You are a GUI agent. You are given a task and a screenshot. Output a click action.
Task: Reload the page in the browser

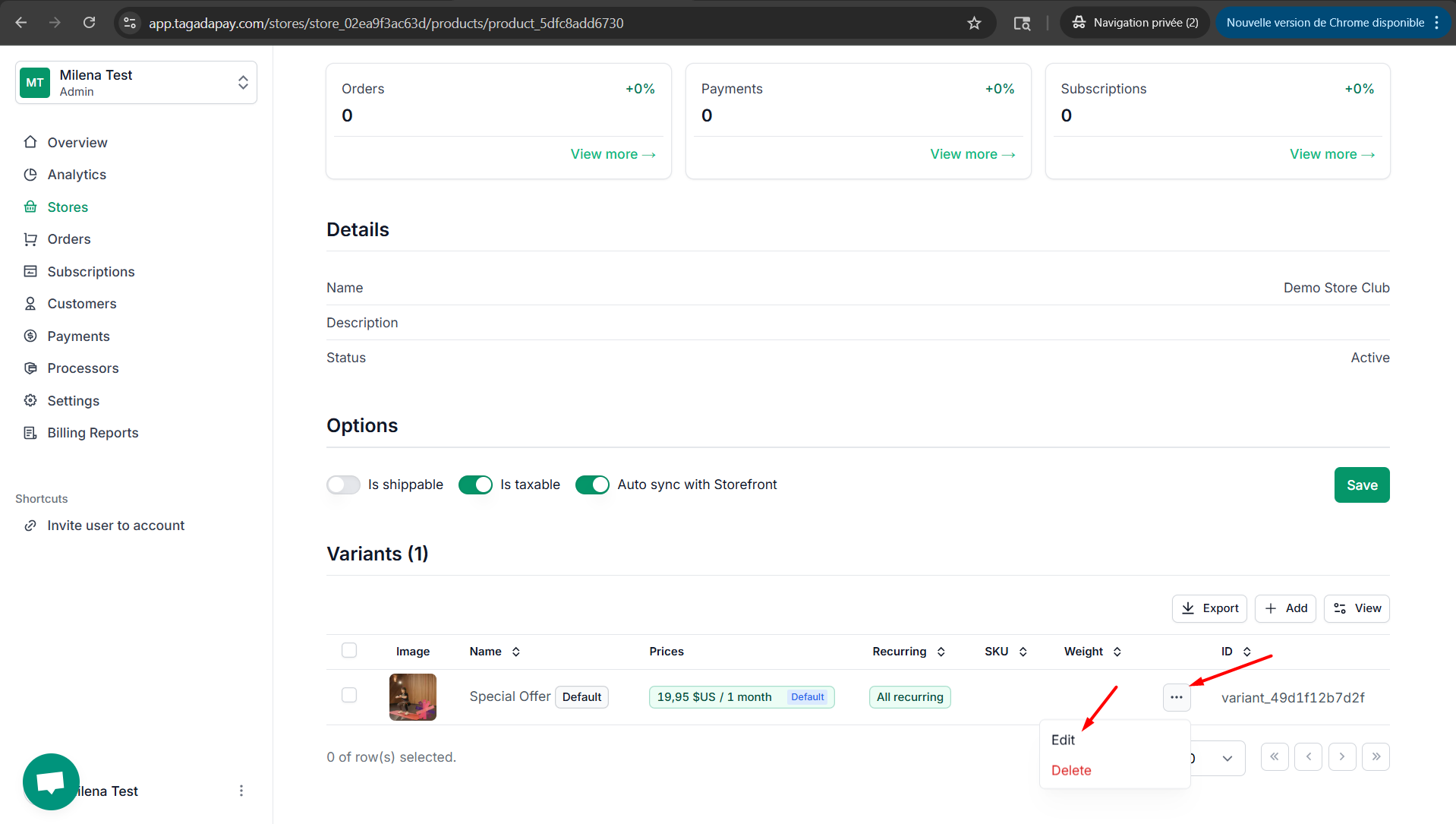[89, 23]
